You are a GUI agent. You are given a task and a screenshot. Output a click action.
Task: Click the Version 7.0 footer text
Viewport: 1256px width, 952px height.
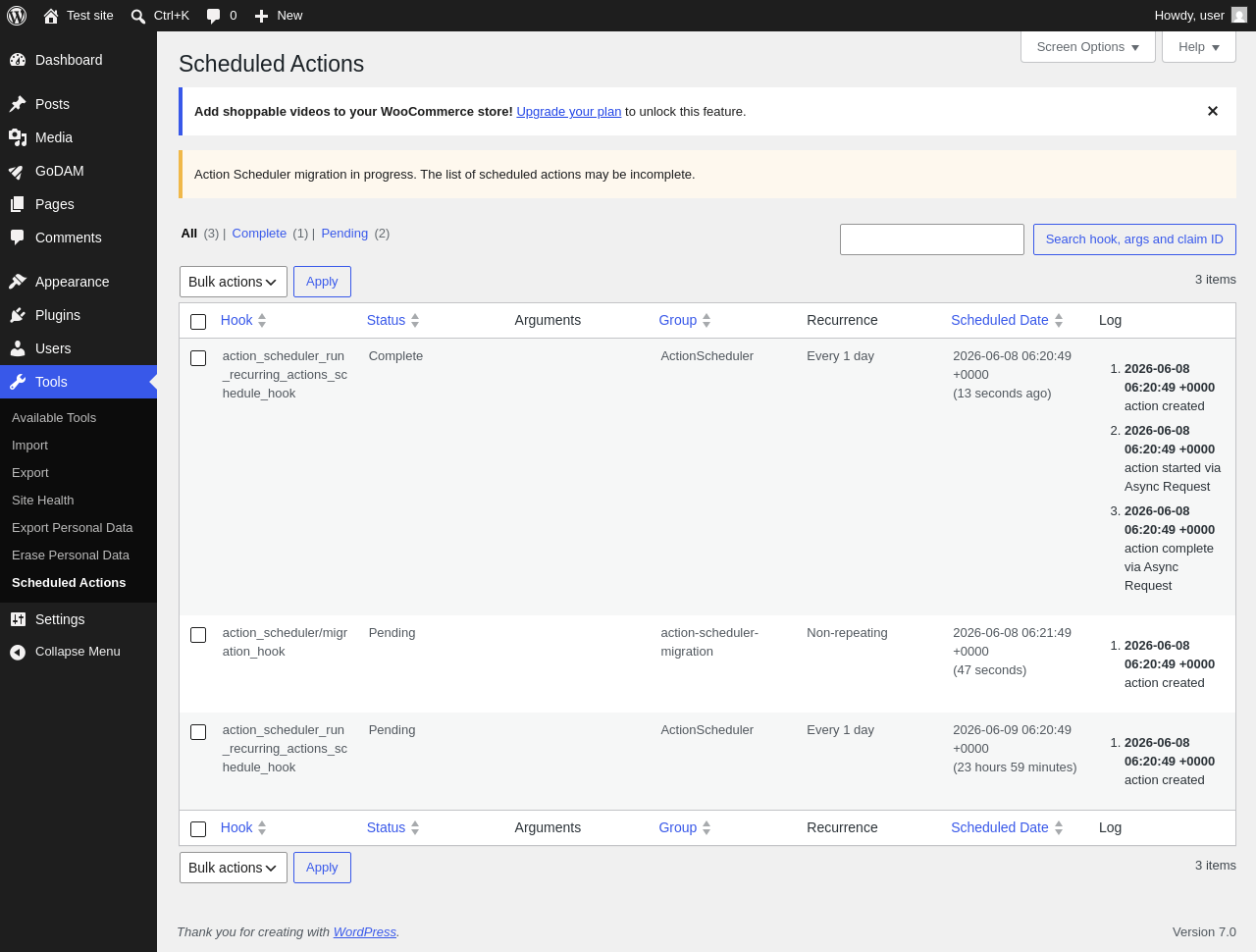point(1204,932)
